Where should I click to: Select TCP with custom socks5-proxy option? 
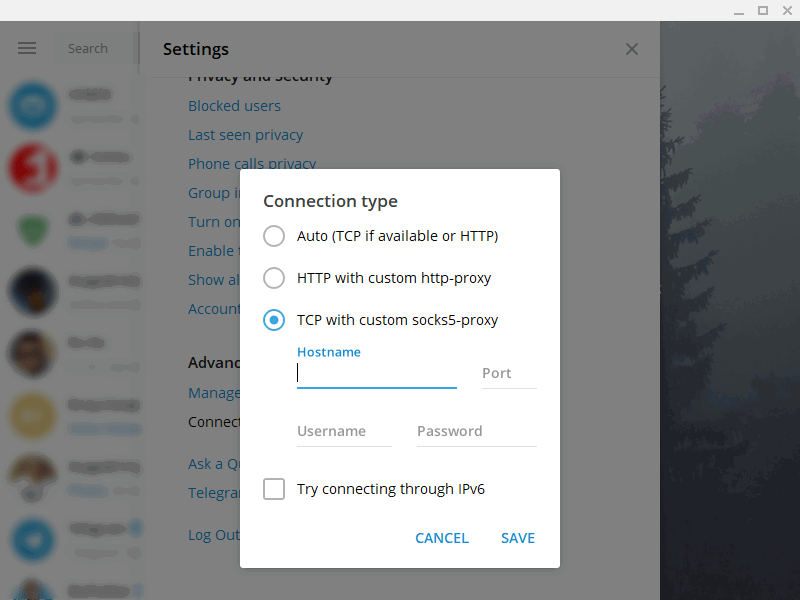[274, 320]
